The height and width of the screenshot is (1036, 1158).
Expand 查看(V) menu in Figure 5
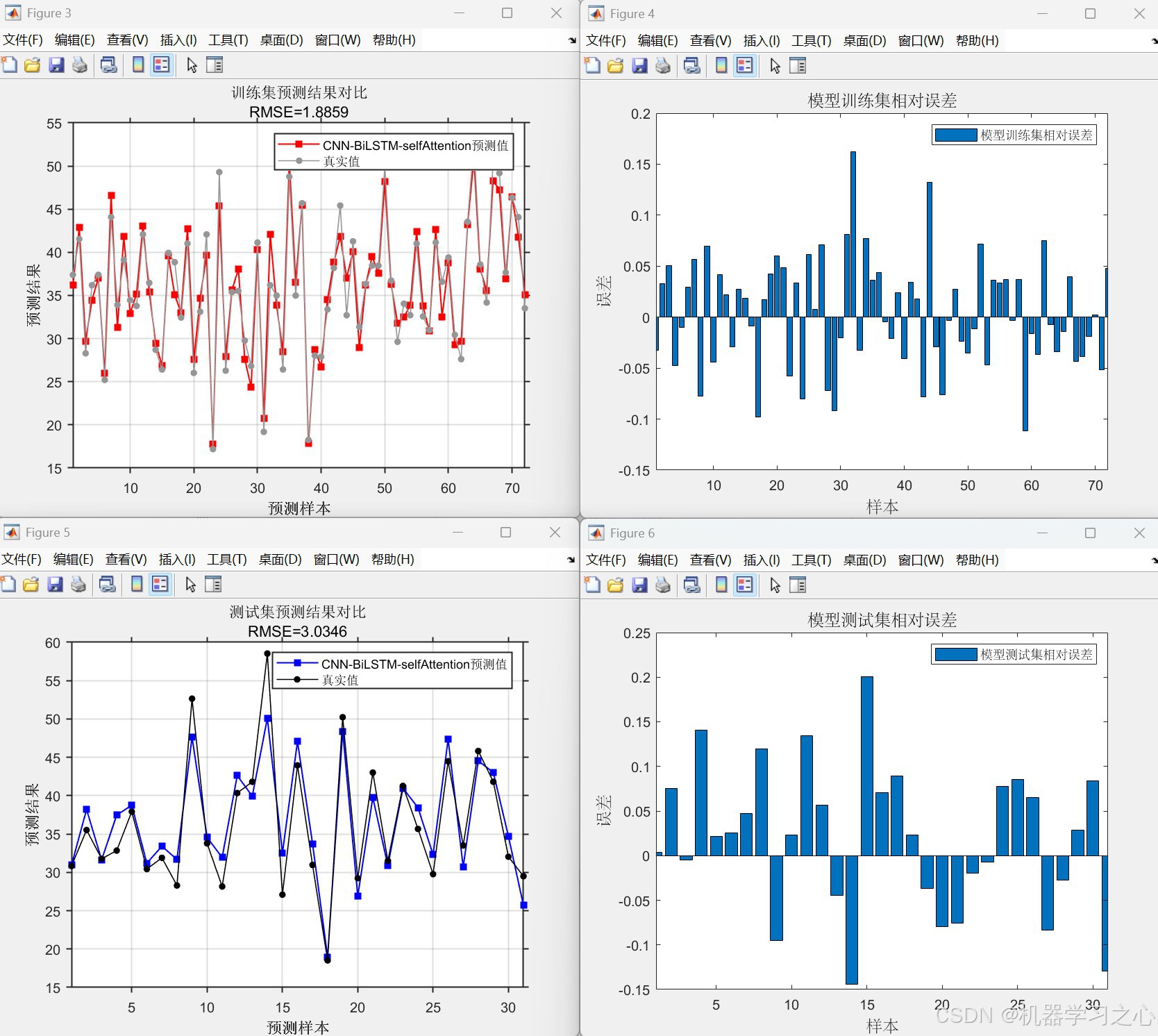[x=126, y=560]
